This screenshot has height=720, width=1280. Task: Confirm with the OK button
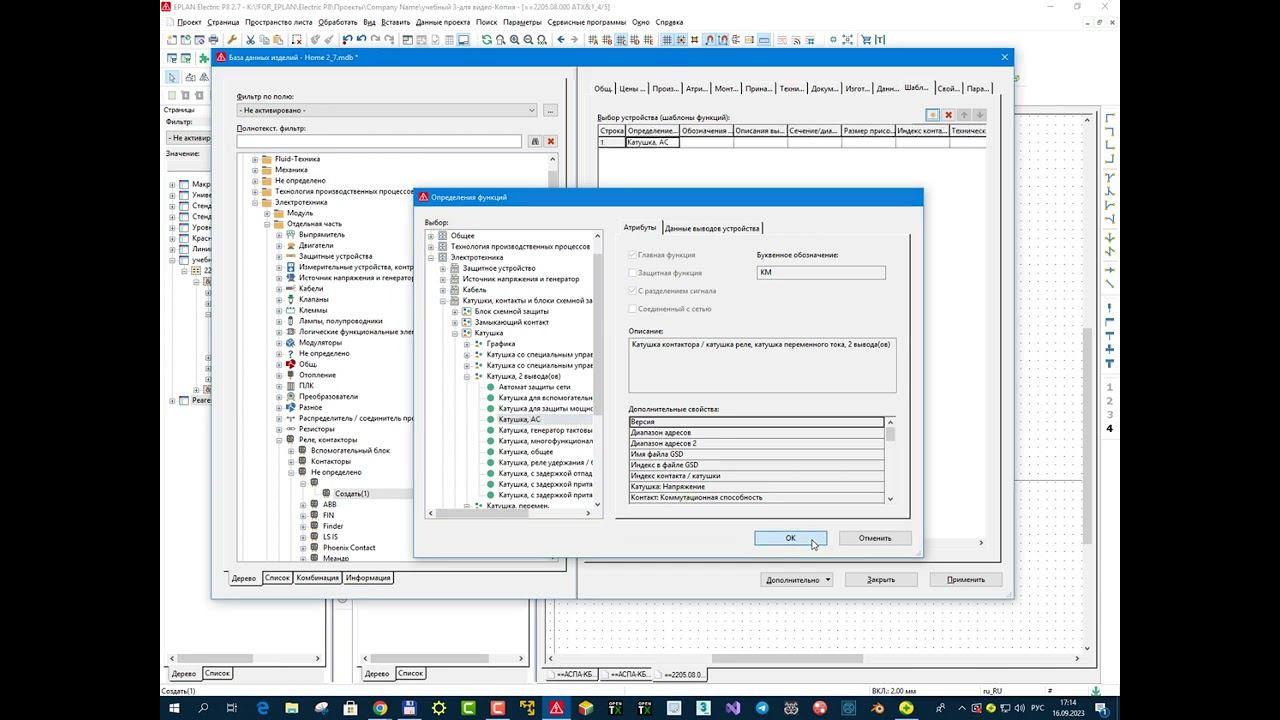coord(790,538)
